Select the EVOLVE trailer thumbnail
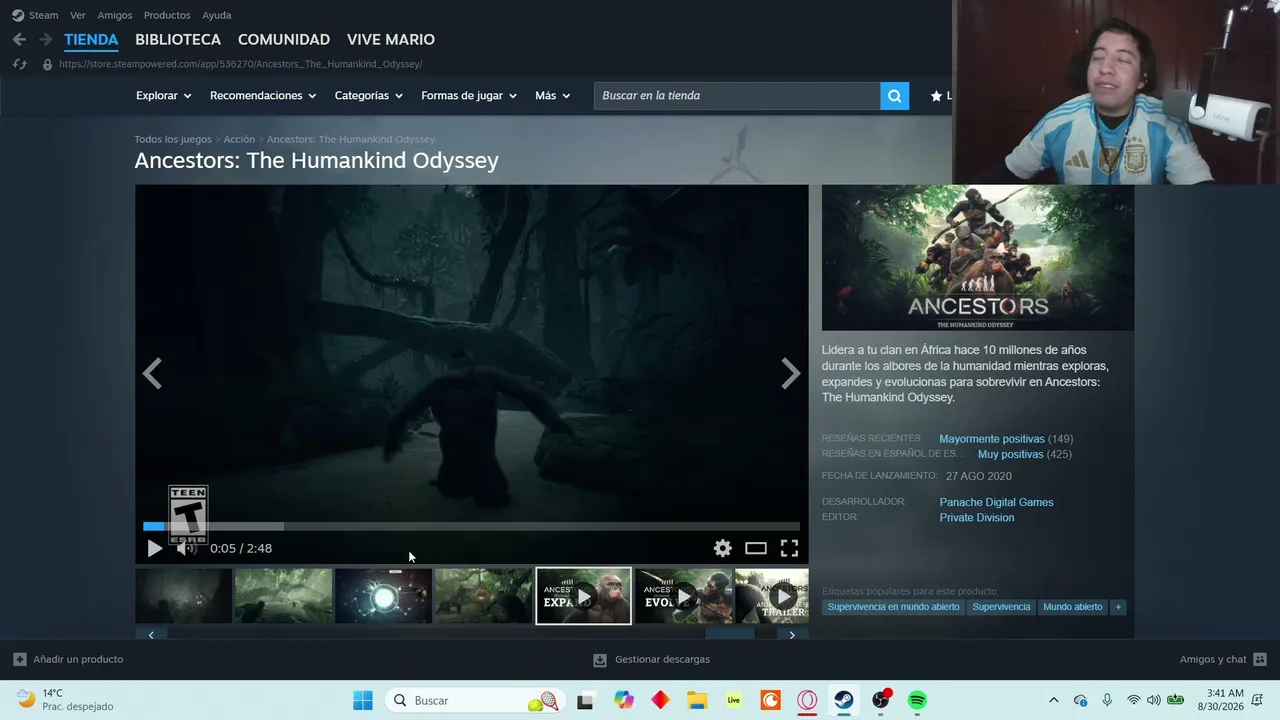This screenshot has height=720, width=1280. [684, 596]
